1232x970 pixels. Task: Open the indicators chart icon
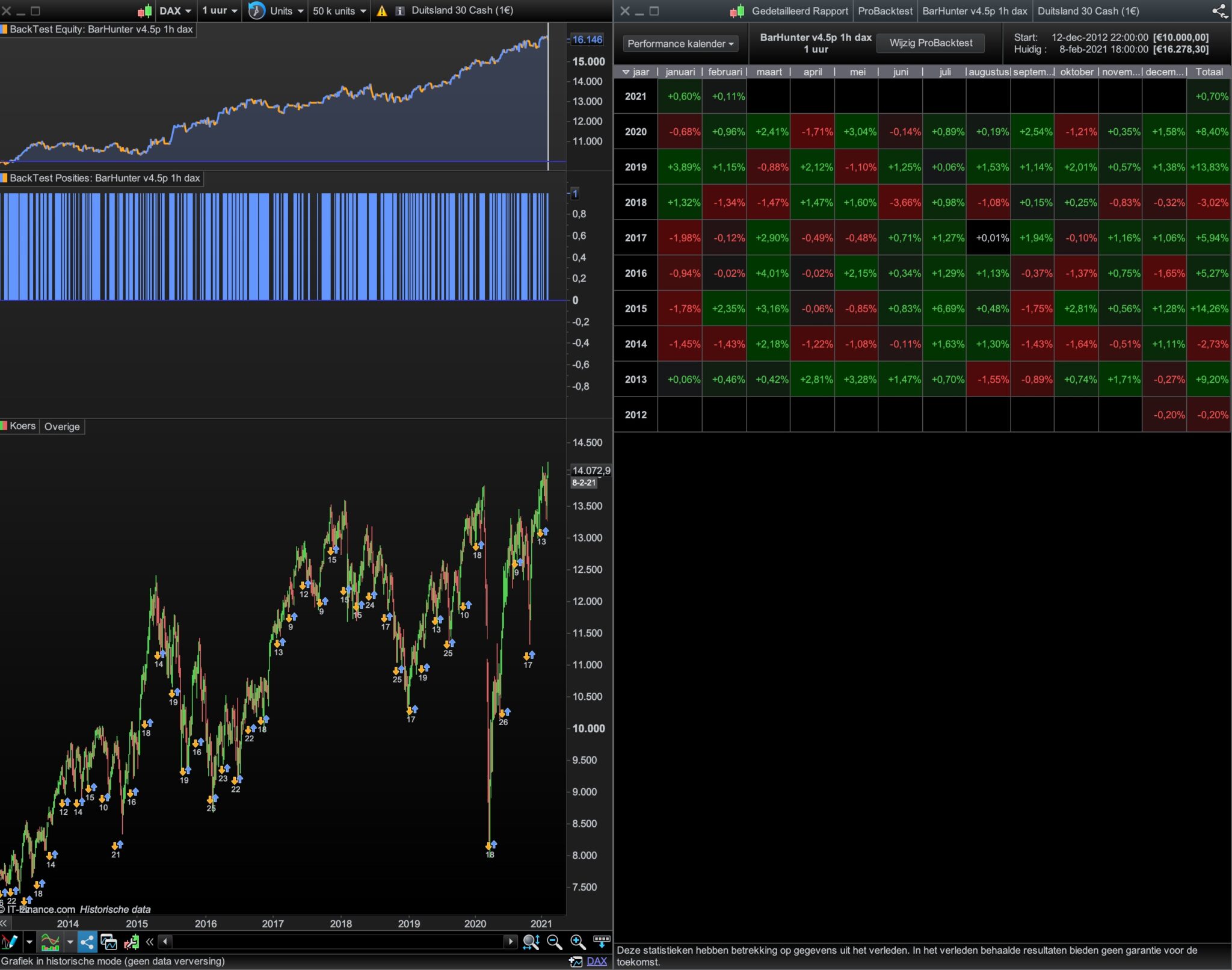pos(50,942)
